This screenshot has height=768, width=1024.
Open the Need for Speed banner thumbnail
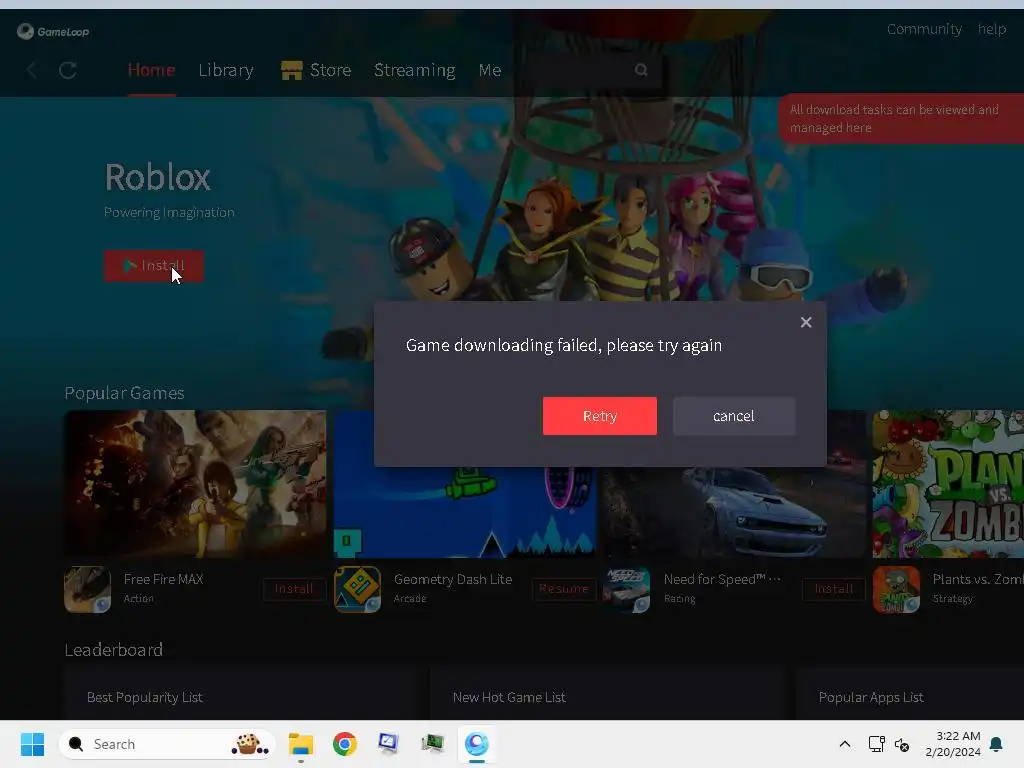(x=735, y=512)
